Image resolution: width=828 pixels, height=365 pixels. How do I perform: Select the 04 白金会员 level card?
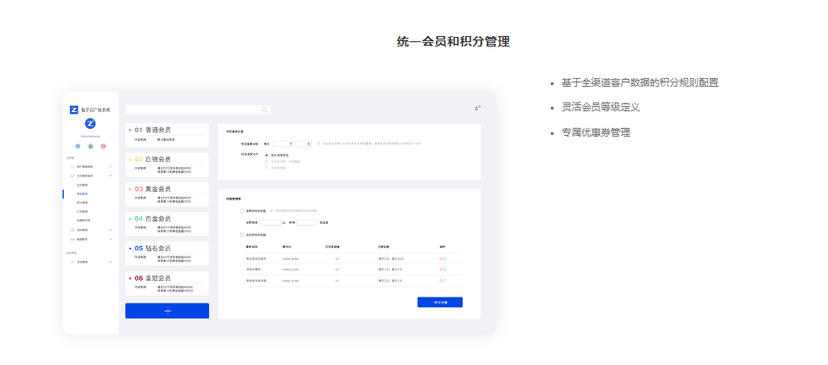click(x=167, y=224)
